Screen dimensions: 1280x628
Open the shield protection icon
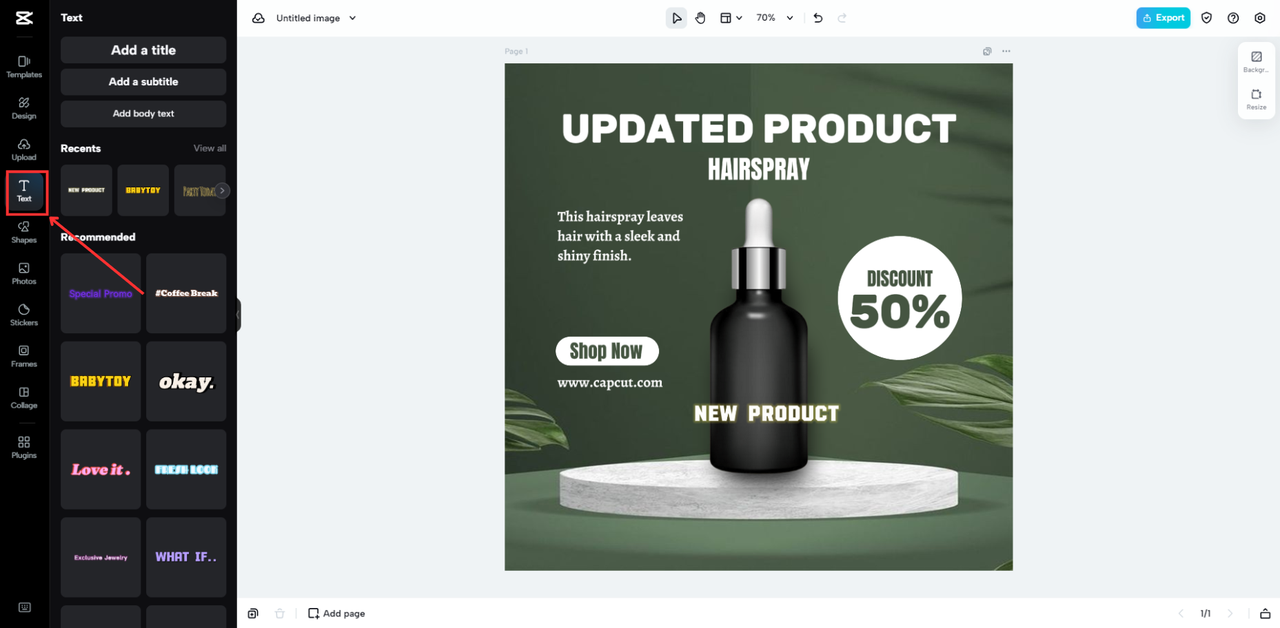coord(1207,18)
